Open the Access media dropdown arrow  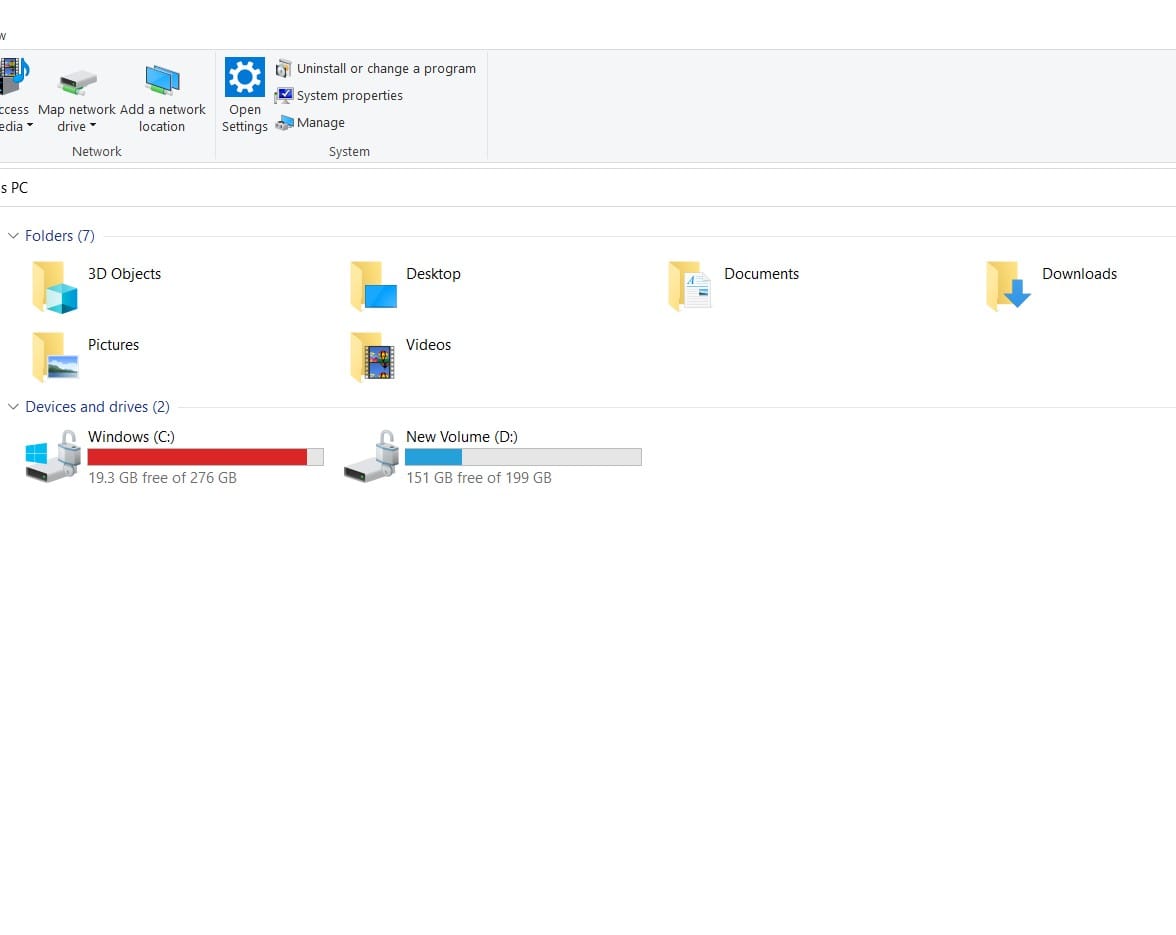(30, 127)
